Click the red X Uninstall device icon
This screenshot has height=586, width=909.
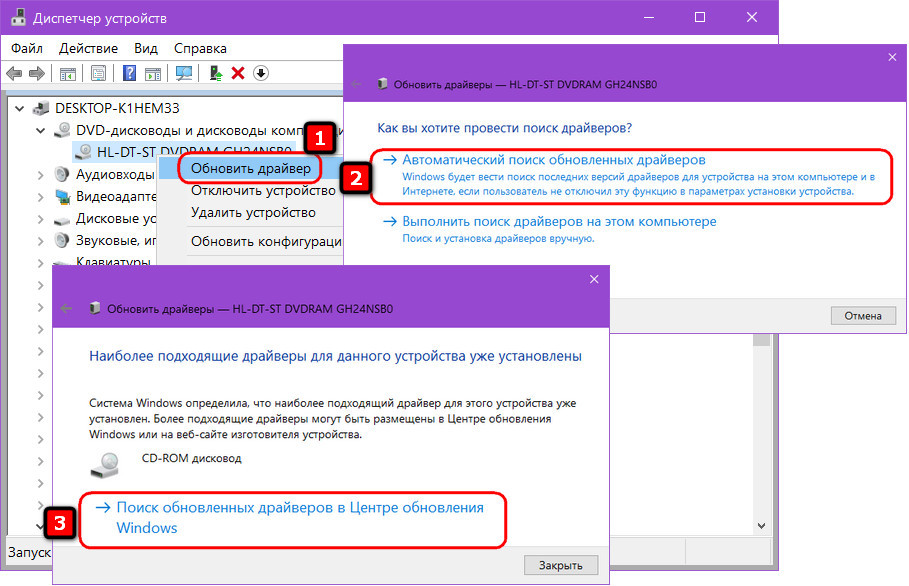click(238, 74)
